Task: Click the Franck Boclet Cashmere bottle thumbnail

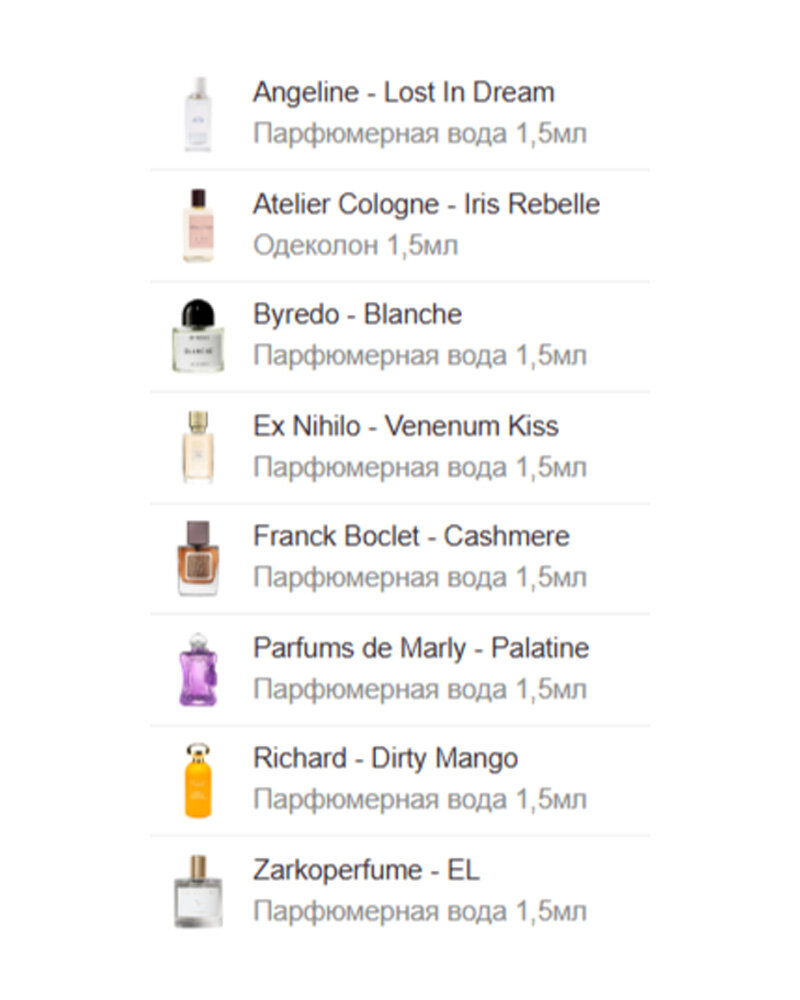Action: point(198,558)
